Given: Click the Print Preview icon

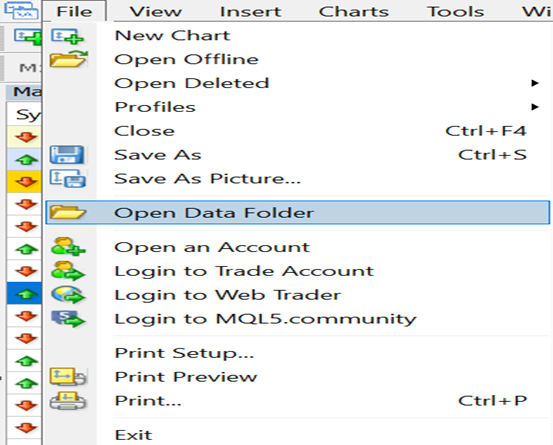Looking at the screenshot, I should tap(68, 376).
